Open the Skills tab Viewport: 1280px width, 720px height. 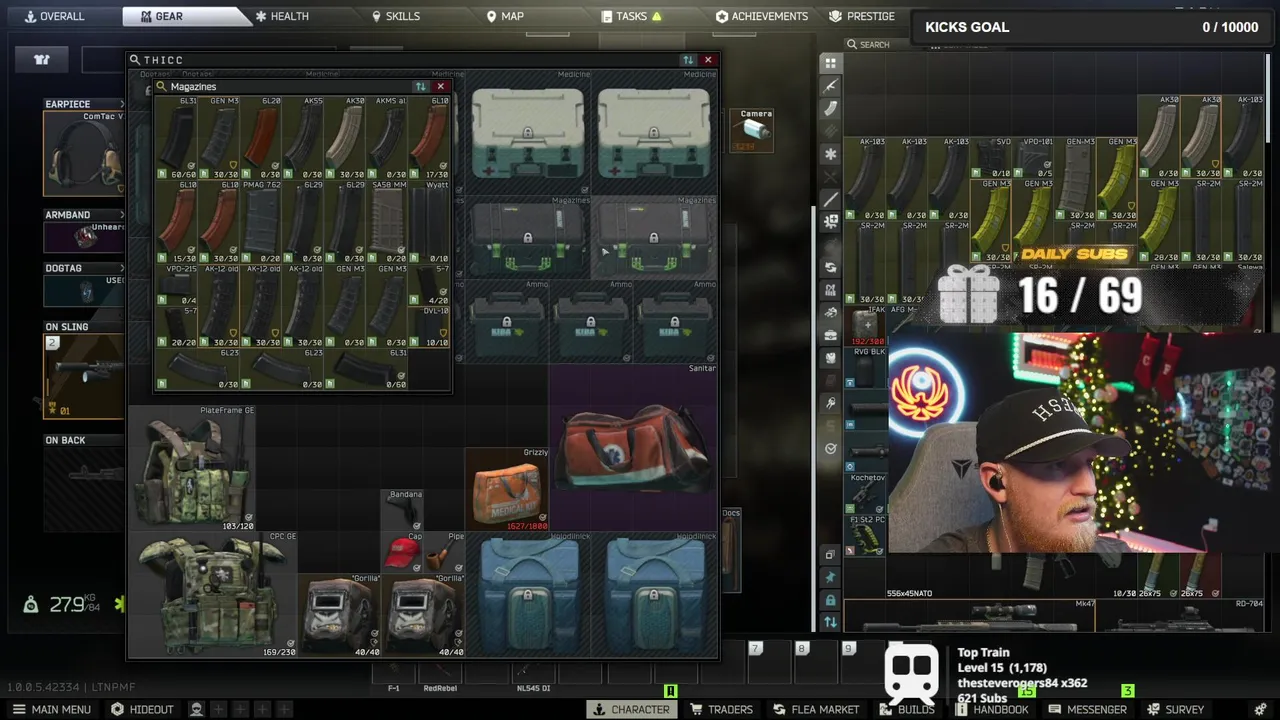point(396,16)
